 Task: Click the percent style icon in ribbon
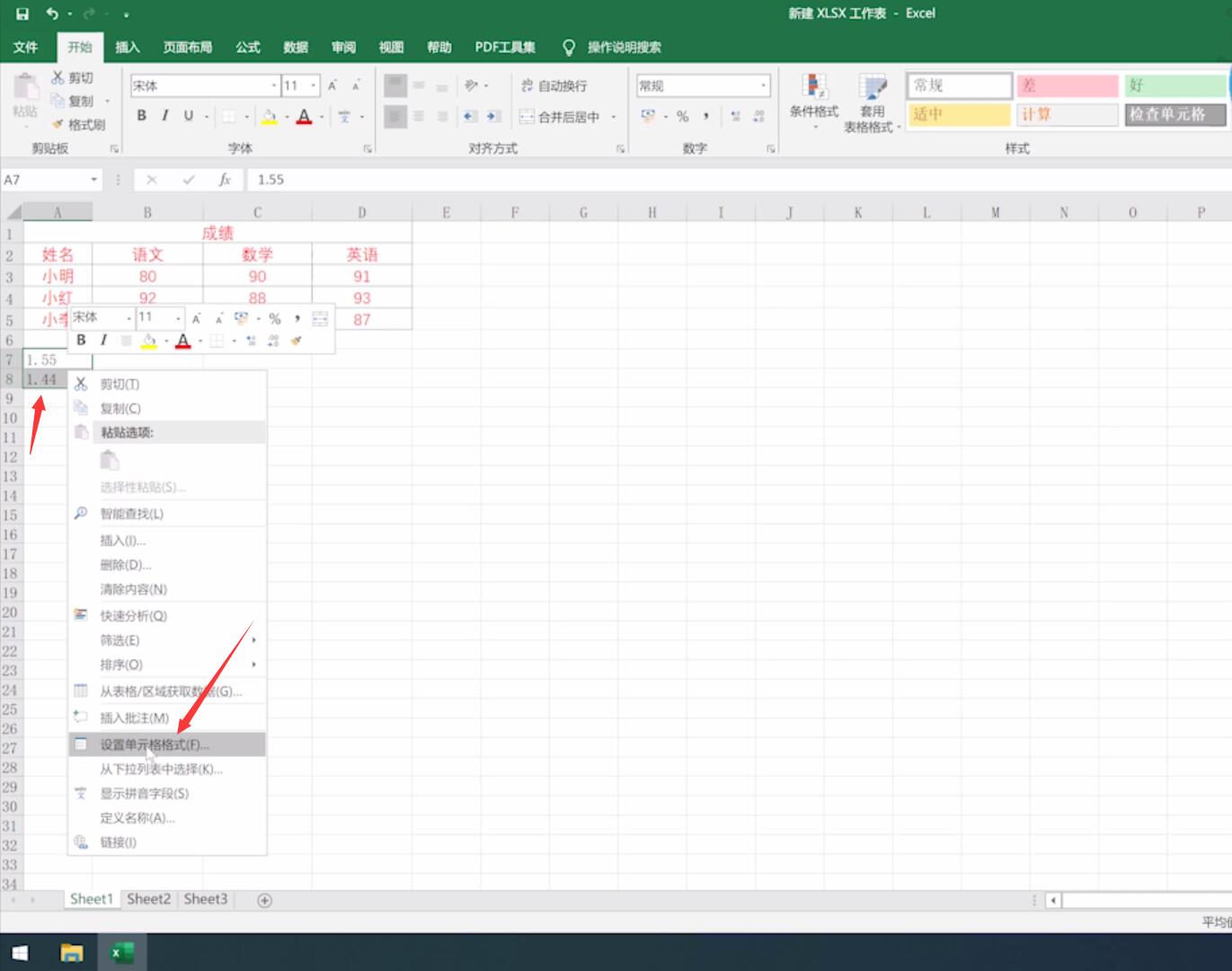point(683,116)
